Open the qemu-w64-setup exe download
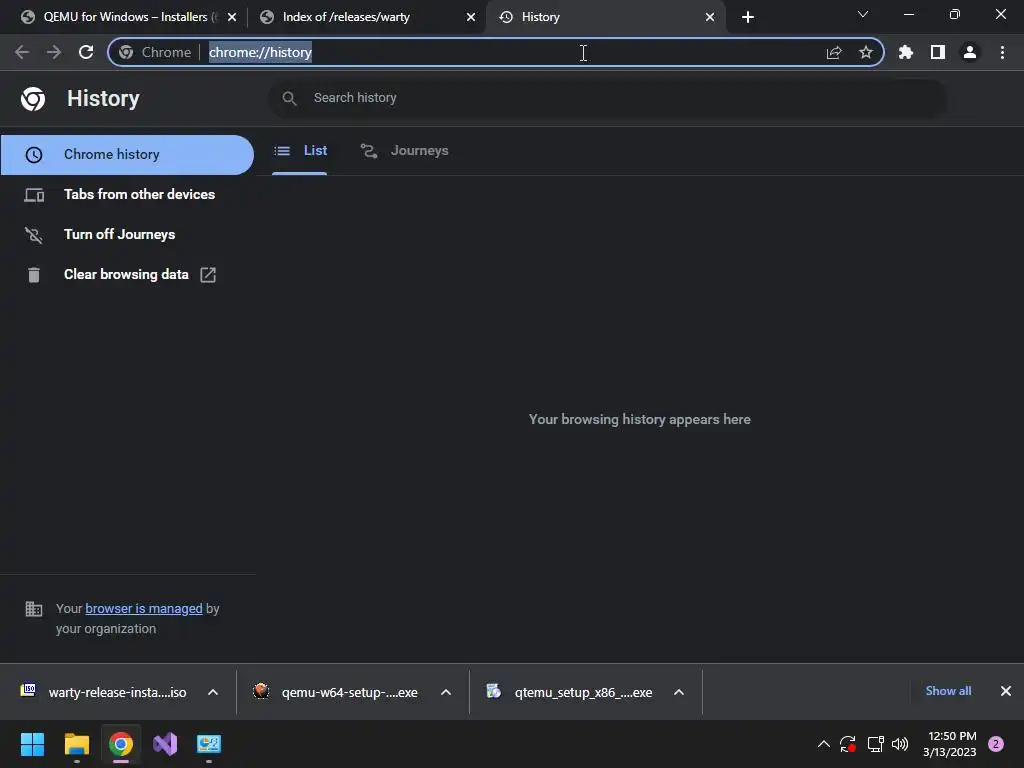The image size is (1024, 768). click(336, 692)
